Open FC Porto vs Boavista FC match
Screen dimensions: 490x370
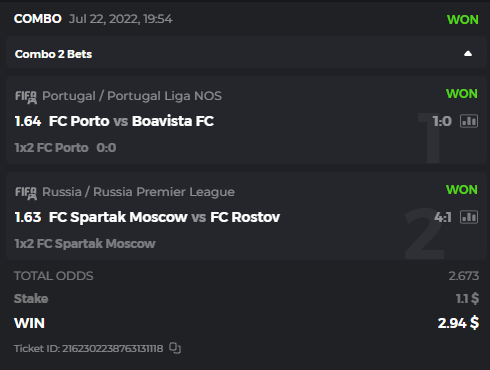point(131,121)
